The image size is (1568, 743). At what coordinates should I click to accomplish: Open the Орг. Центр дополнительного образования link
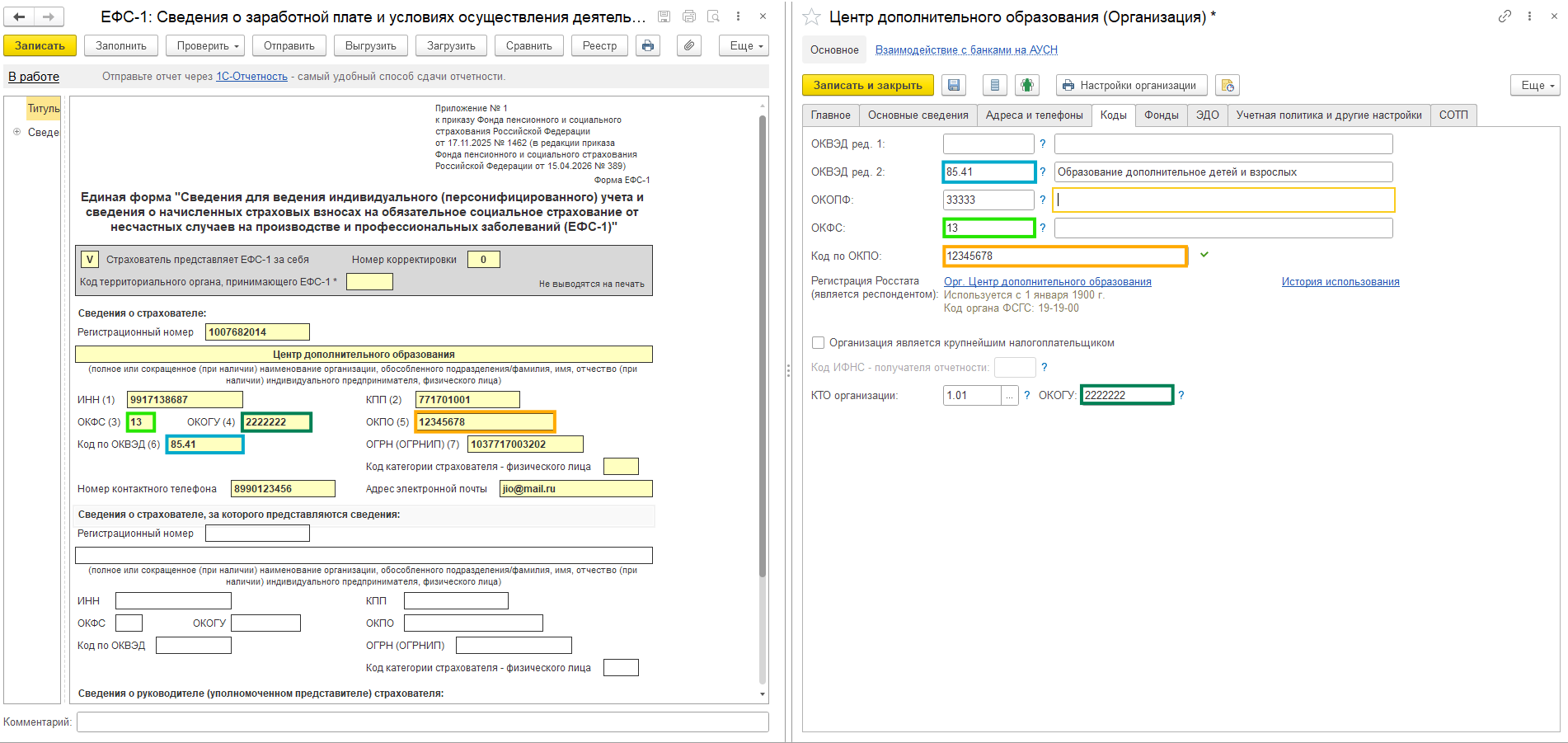[1048, 281]
